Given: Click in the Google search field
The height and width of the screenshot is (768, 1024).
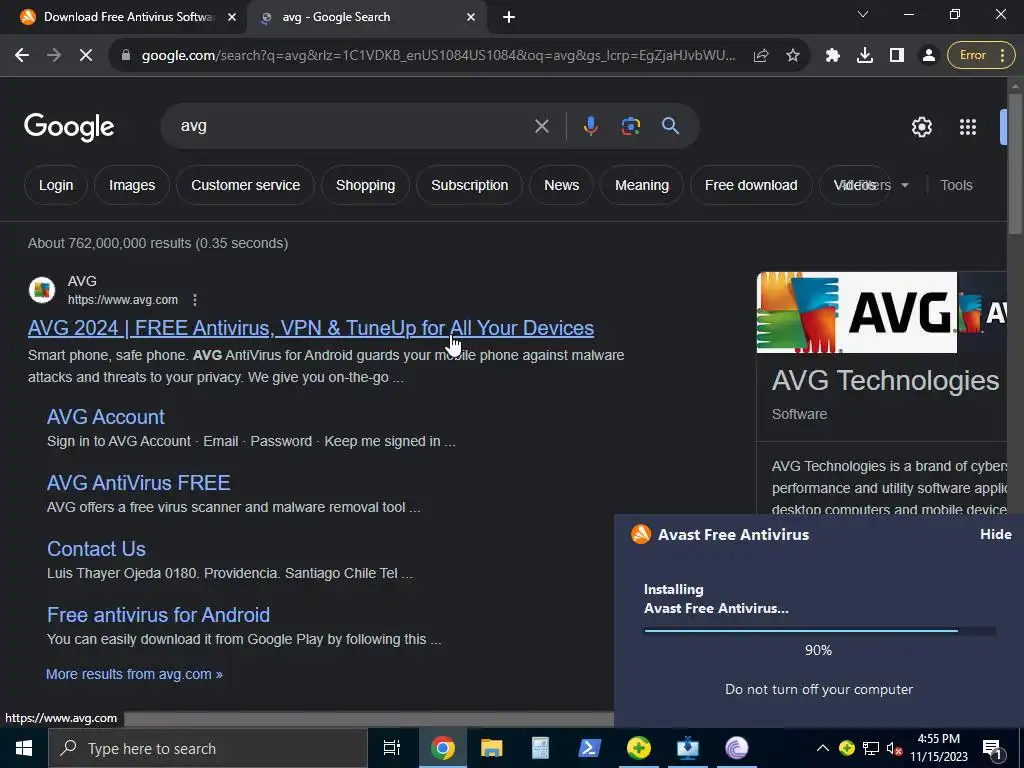Looking at the screenshot, I should point(353,126).
